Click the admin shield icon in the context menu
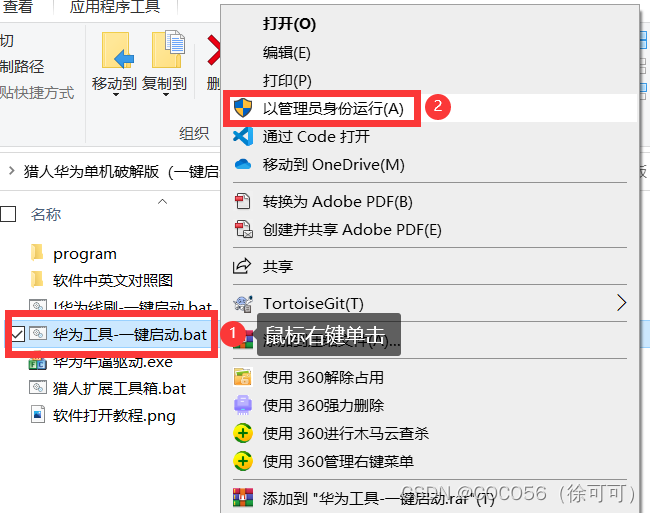The width and height of the screenshot is (650, 513). coord(243,108)
